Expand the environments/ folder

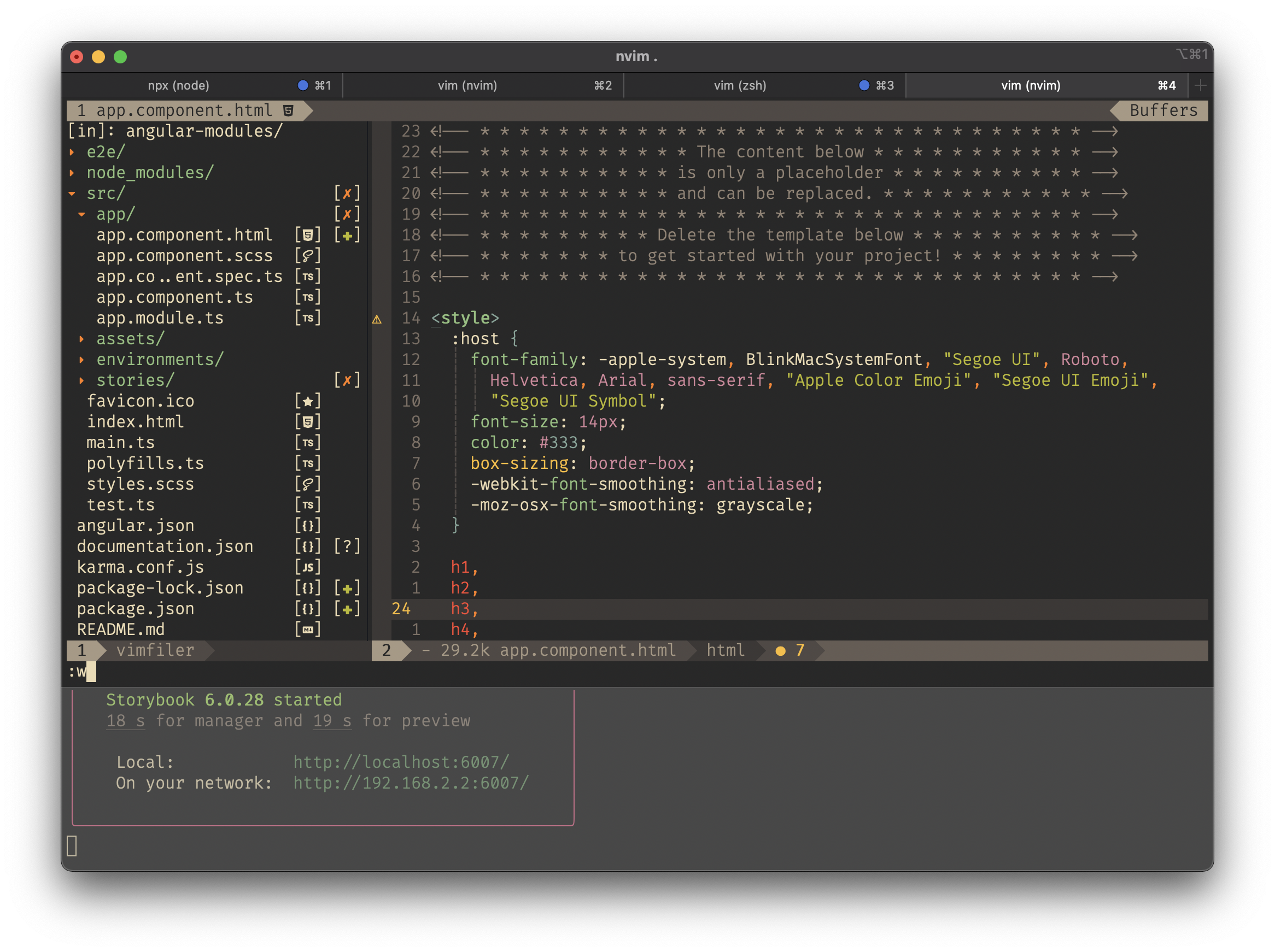[x=81, y=359]
